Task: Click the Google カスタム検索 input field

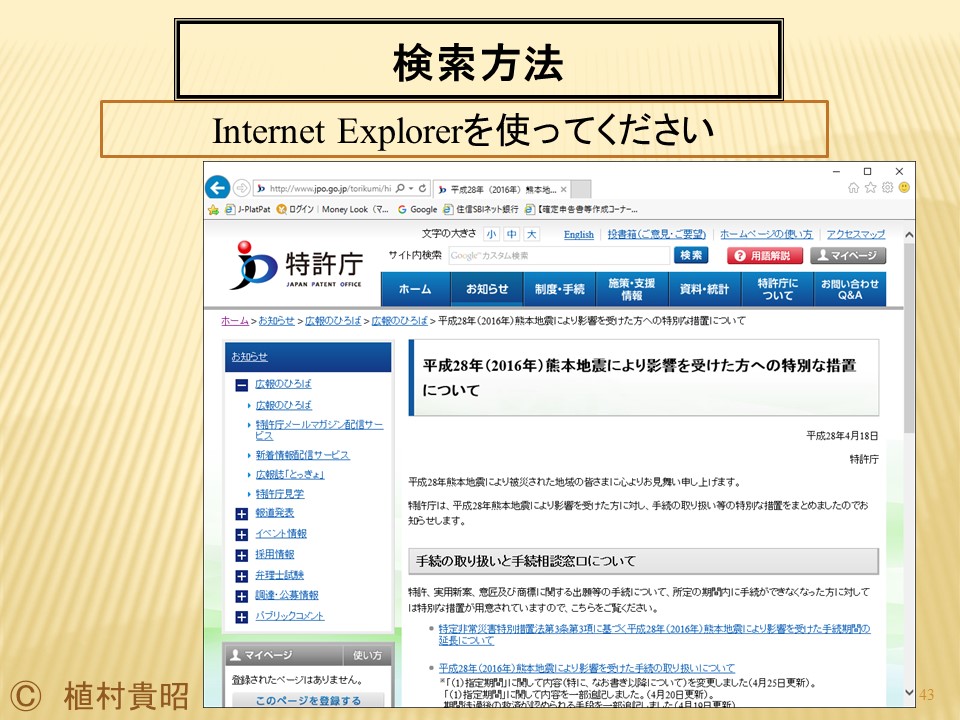Action: pyautogui.click(x=559, y=255)
